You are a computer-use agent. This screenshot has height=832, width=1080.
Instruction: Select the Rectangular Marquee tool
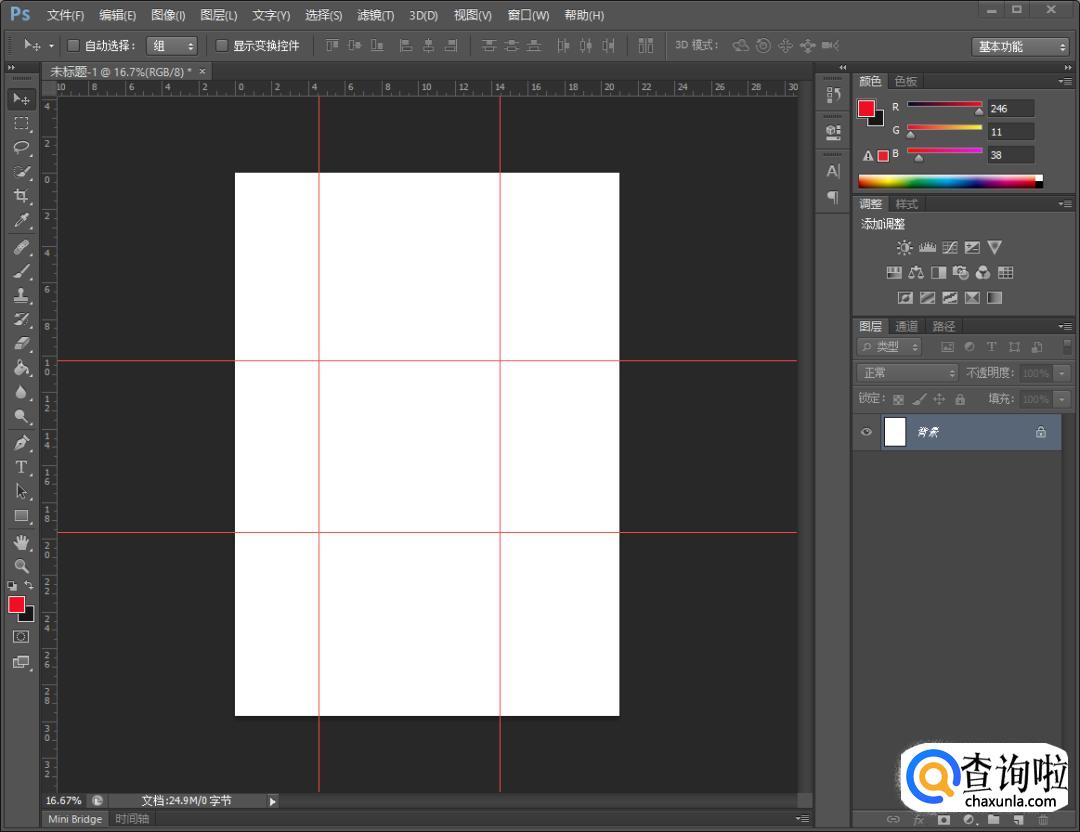(x=21, y=123)
